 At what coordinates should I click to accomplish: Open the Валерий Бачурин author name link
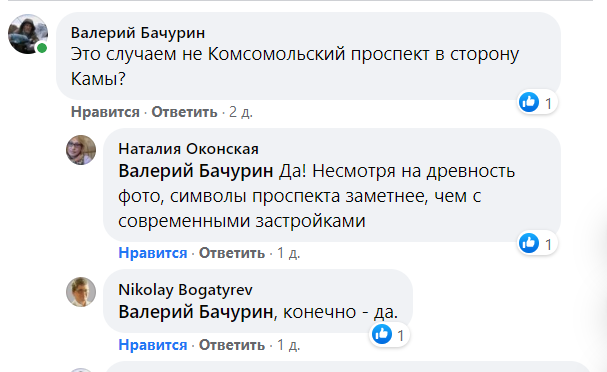pyautogui.click(x=138, y=33)
